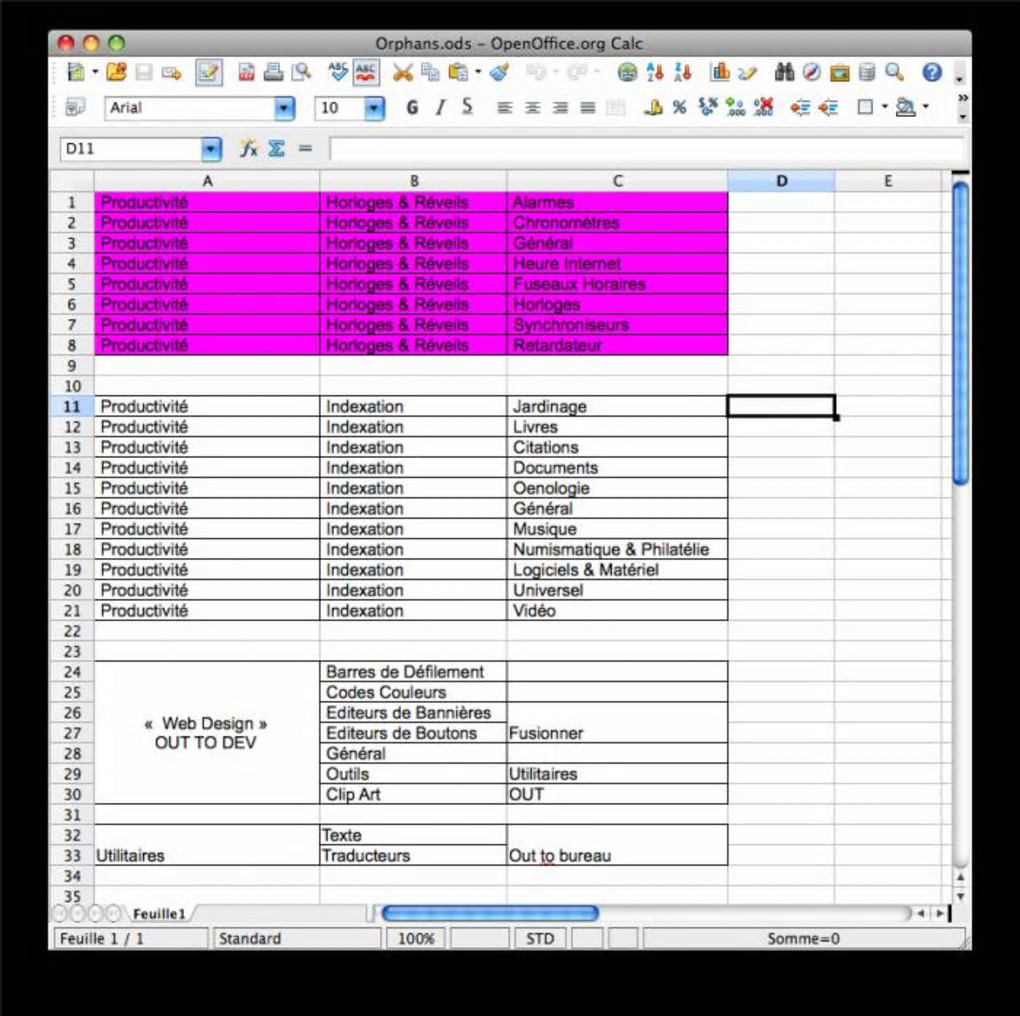This screenshot has height=1016, width=1020.
Task: Open the Help question mark icon
Action: pyautogui.click(x=932, y=72)
